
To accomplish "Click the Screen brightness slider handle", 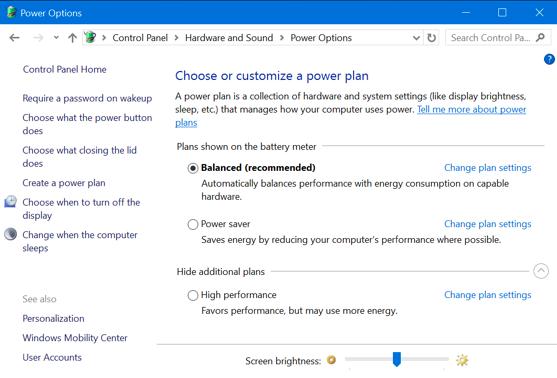I will [x=397, y=359].
